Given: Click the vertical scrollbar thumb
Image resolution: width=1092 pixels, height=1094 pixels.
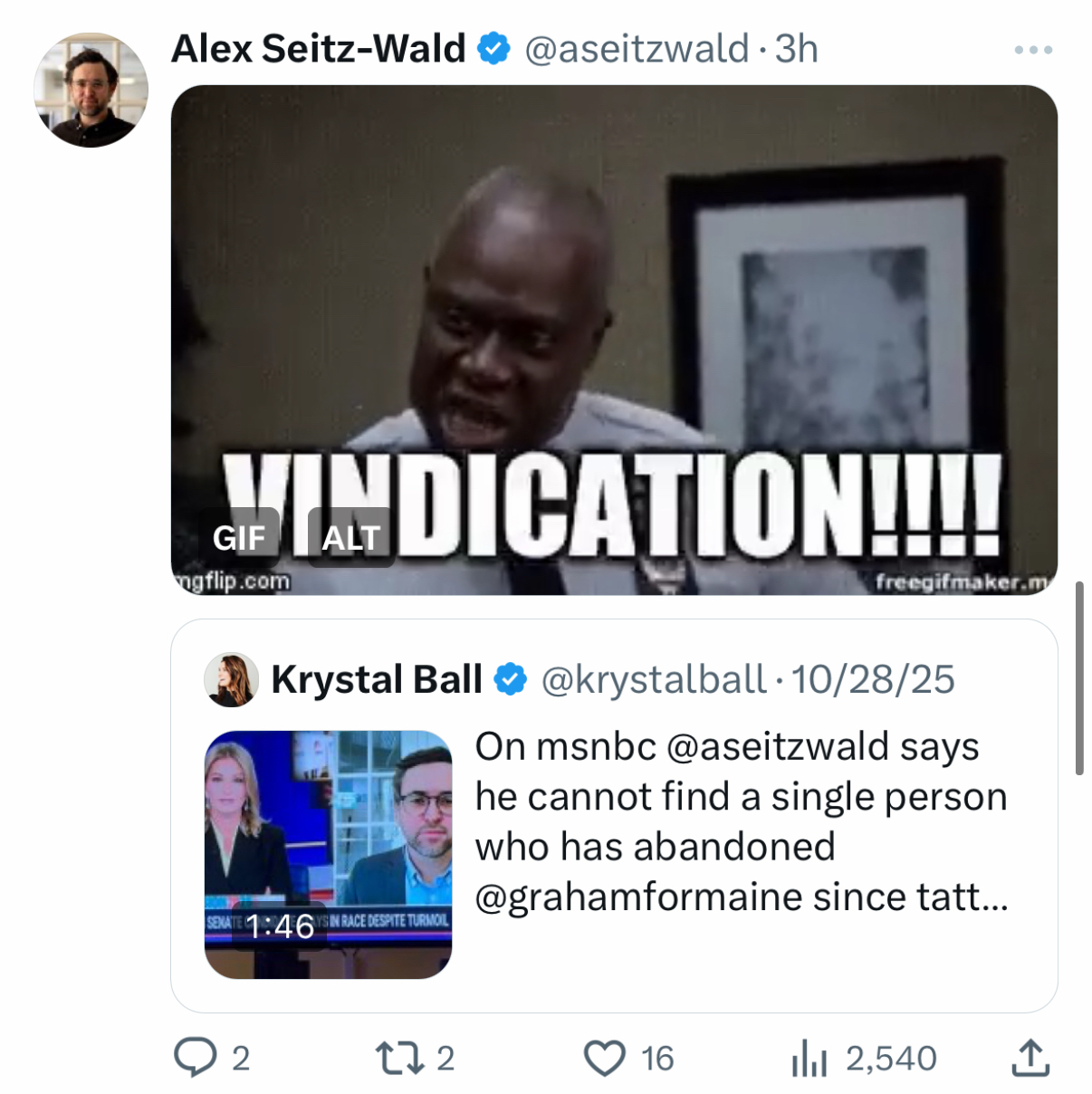Looking at the screenshot, I should point(1078,678).
